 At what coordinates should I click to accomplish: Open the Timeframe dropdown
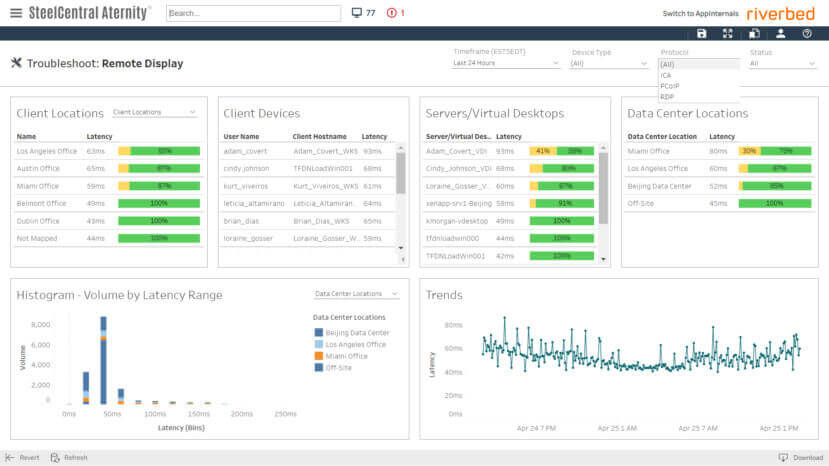pos(506,63)
